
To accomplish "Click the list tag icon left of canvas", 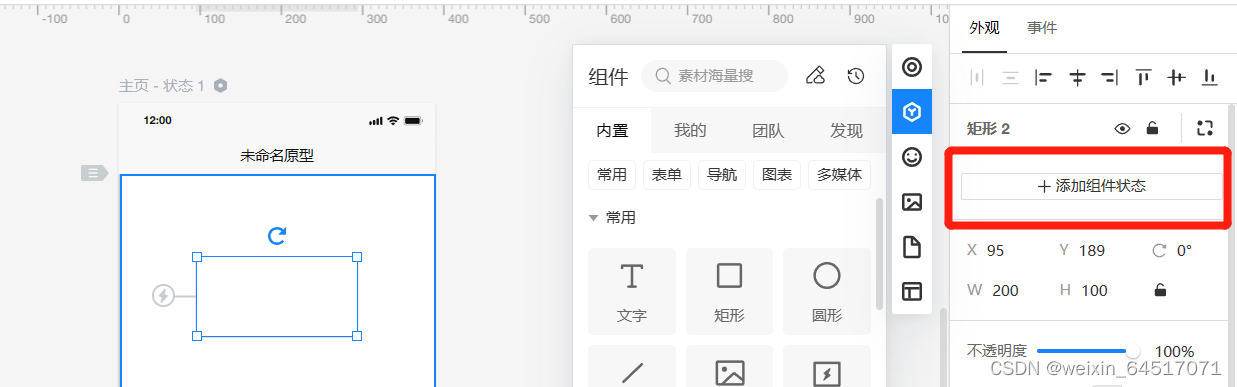I will pyautogui.click(x=94, y=173).
